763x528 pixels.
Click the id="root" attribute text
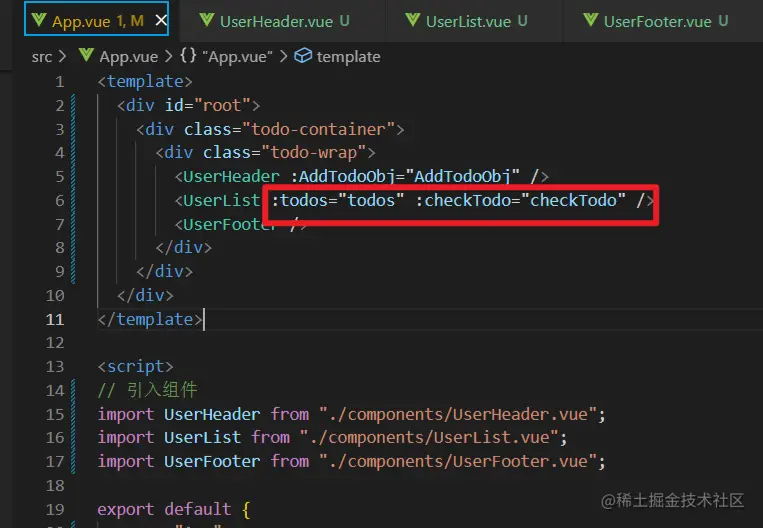coord(208,105)
